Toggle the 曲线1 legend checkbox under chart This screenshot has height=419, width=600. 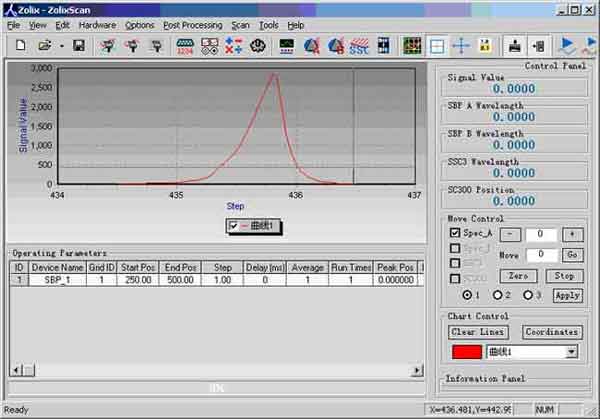pyautogui.click(x=233, y=226)
